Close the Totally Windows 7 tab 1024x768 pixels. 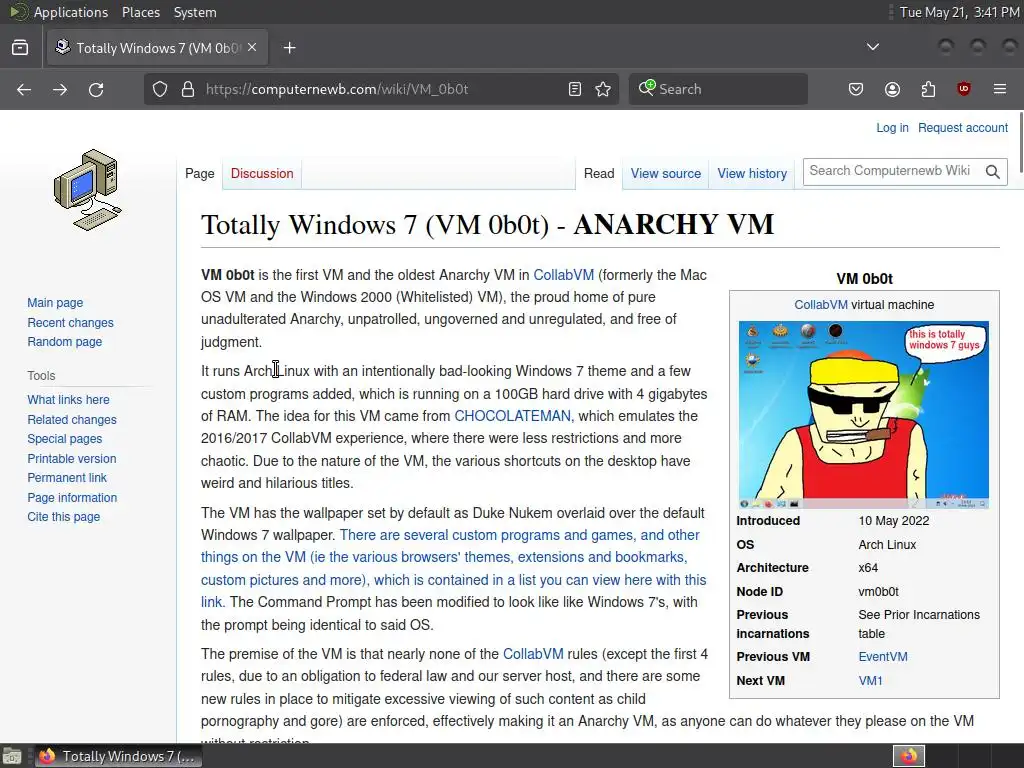click(252, 47)
